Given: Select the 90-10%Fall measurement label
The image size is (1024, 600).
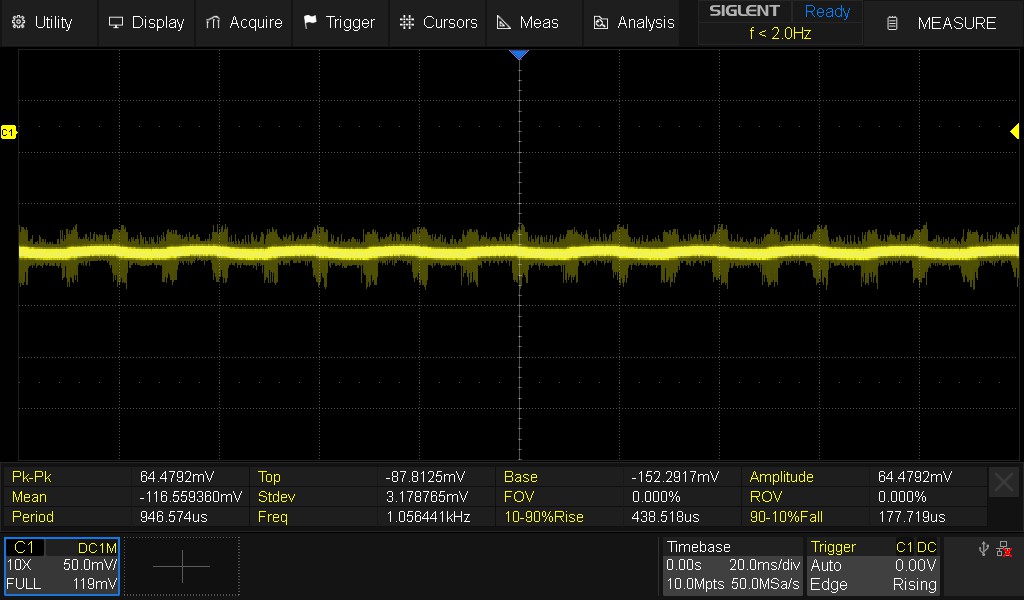Looking at the screenshot, I should click(x=786, y=517).
